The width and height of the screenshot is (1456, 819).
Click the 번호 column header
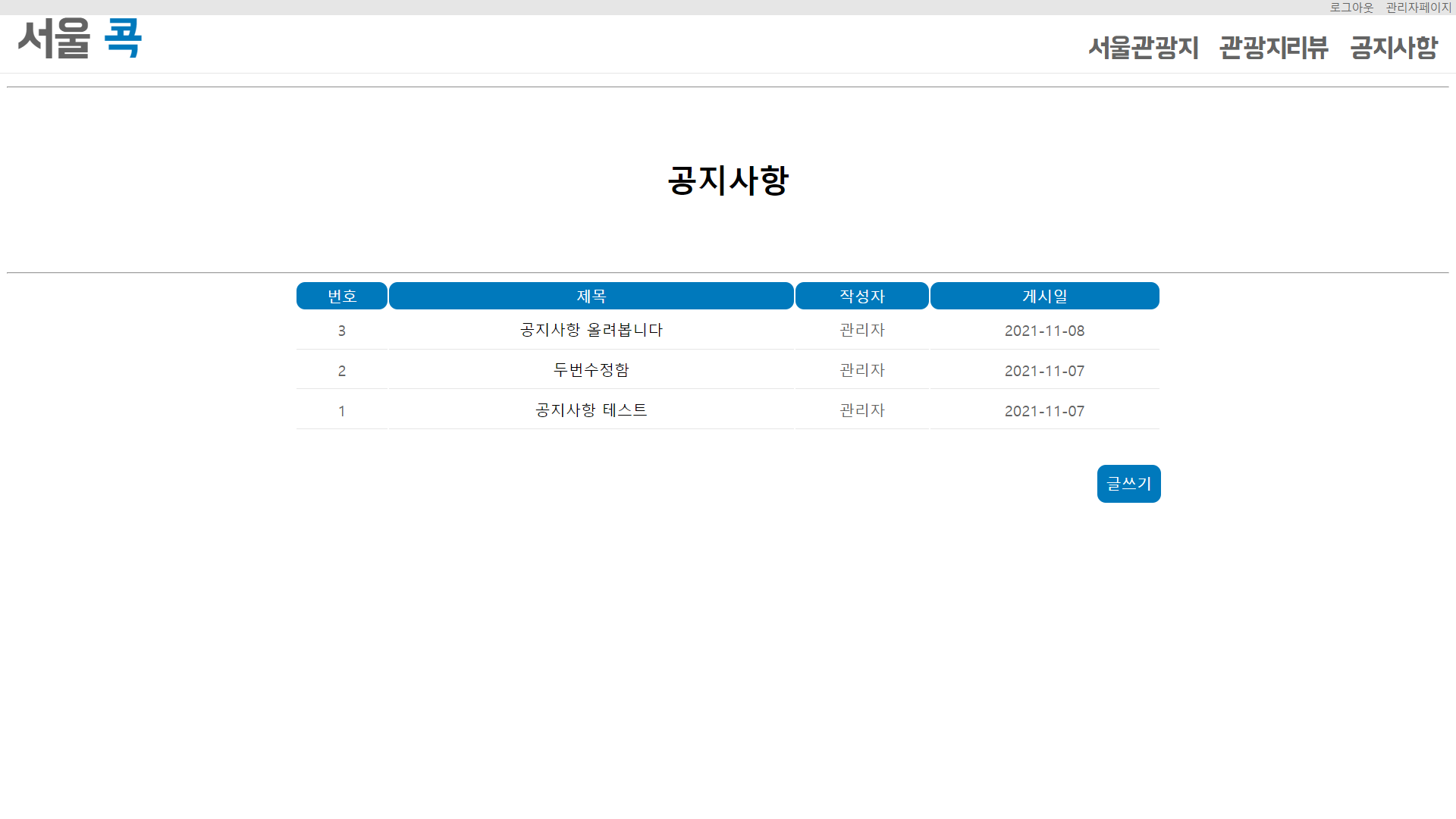[x=342, y=296]
